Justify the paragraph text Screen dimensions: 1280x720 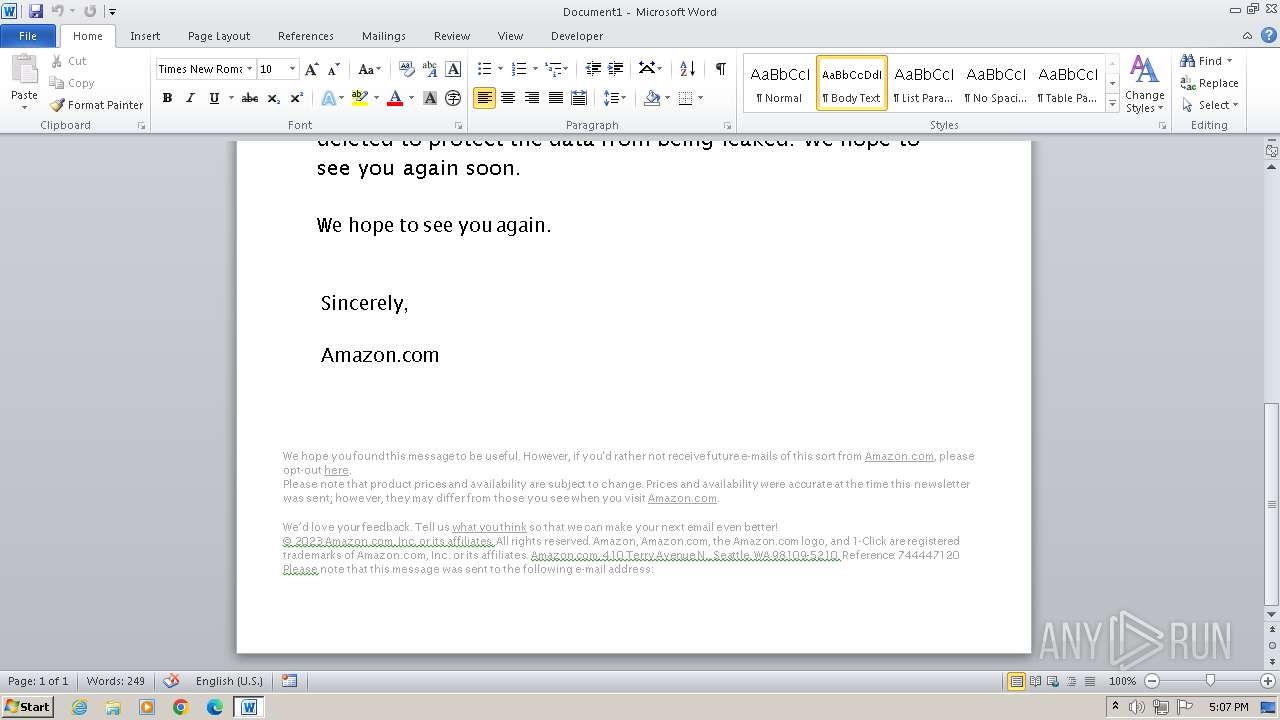pyautogui.click(x=555, y=98)
